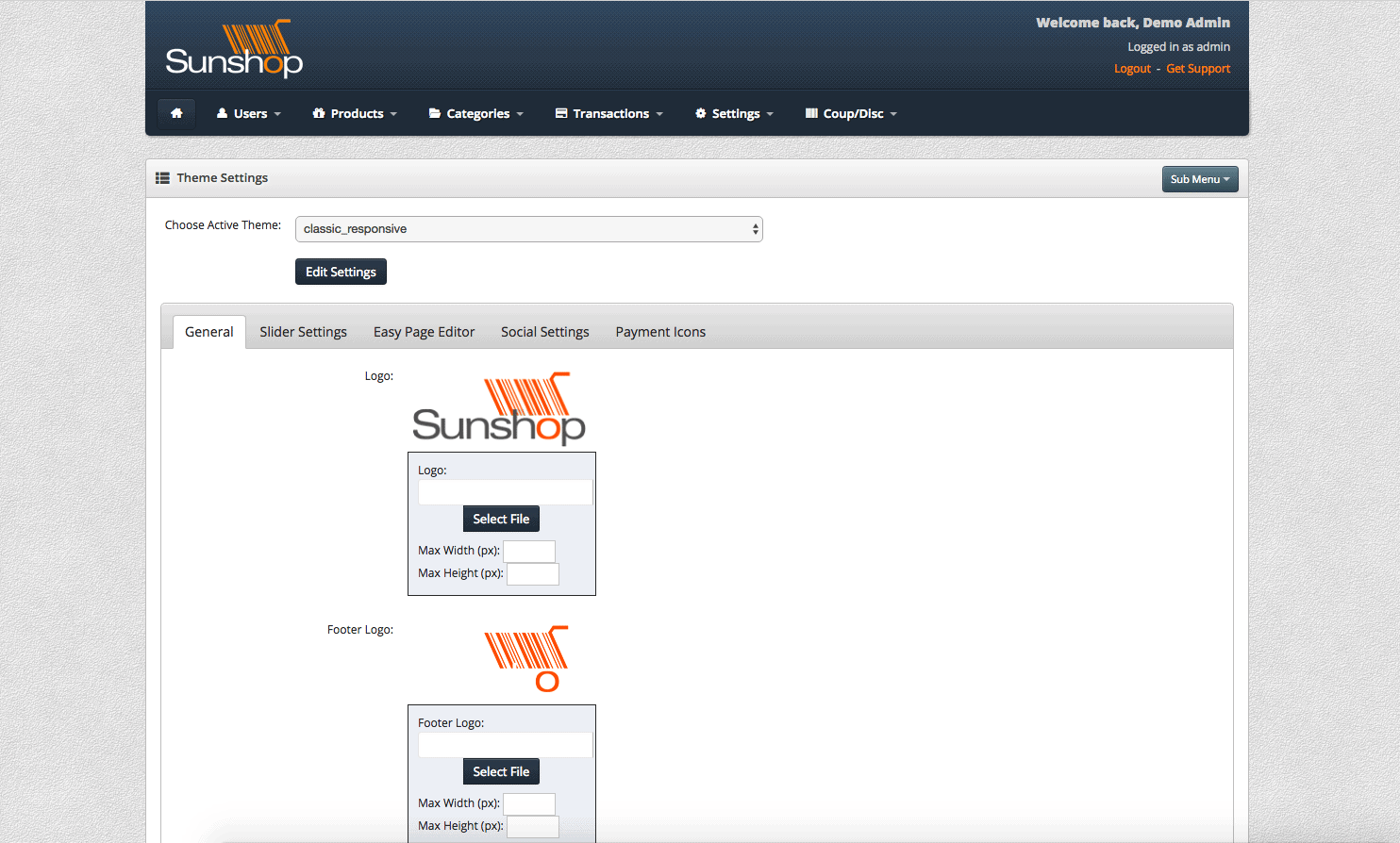Click the Logout link
The width and height of the screenshot is (1400, 843).
pos(1132,69)
